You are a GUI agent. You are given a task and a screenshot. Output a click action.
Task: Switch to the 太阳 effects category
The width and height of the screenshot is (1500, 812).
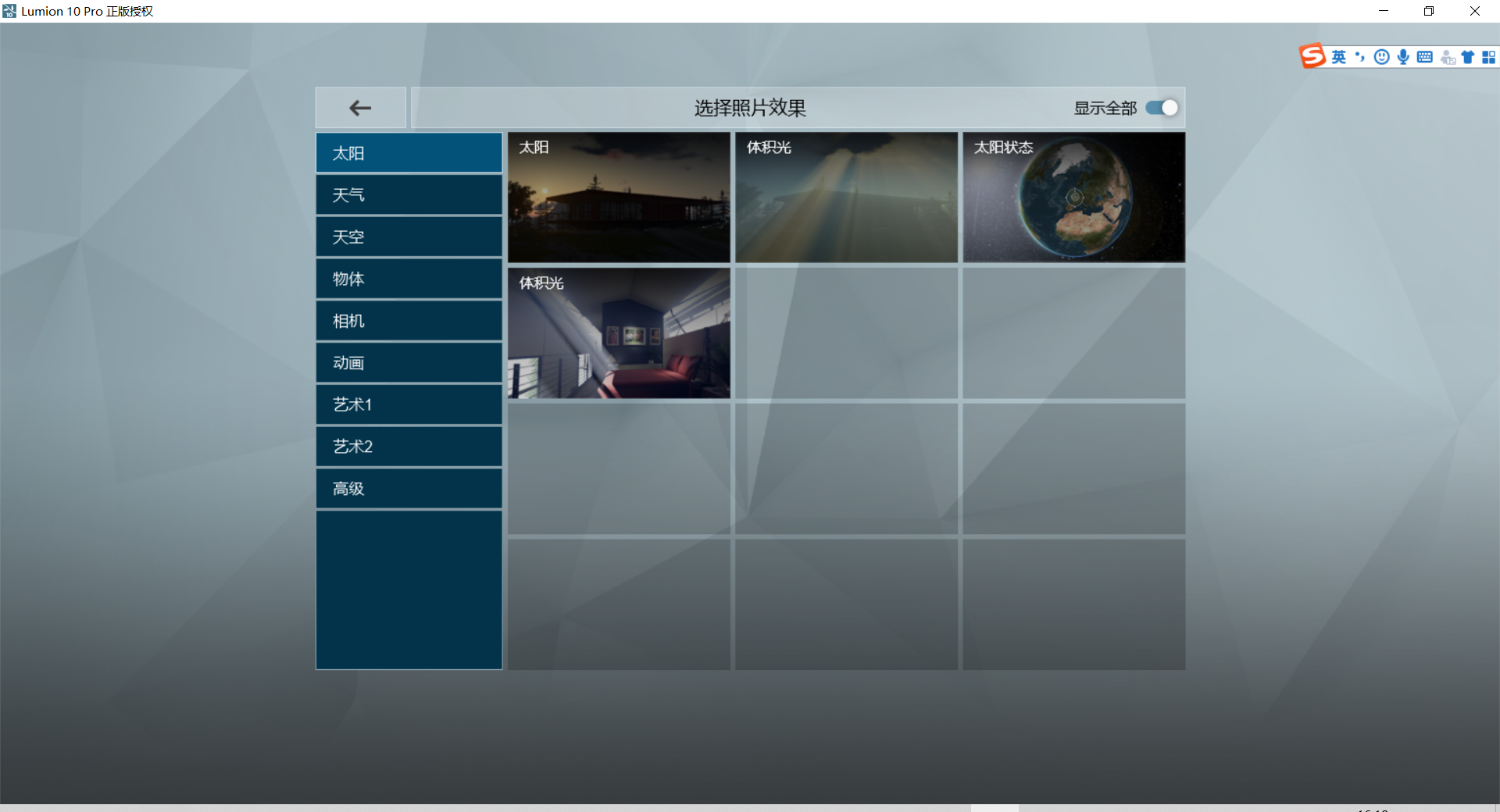(x=409, y=152)
